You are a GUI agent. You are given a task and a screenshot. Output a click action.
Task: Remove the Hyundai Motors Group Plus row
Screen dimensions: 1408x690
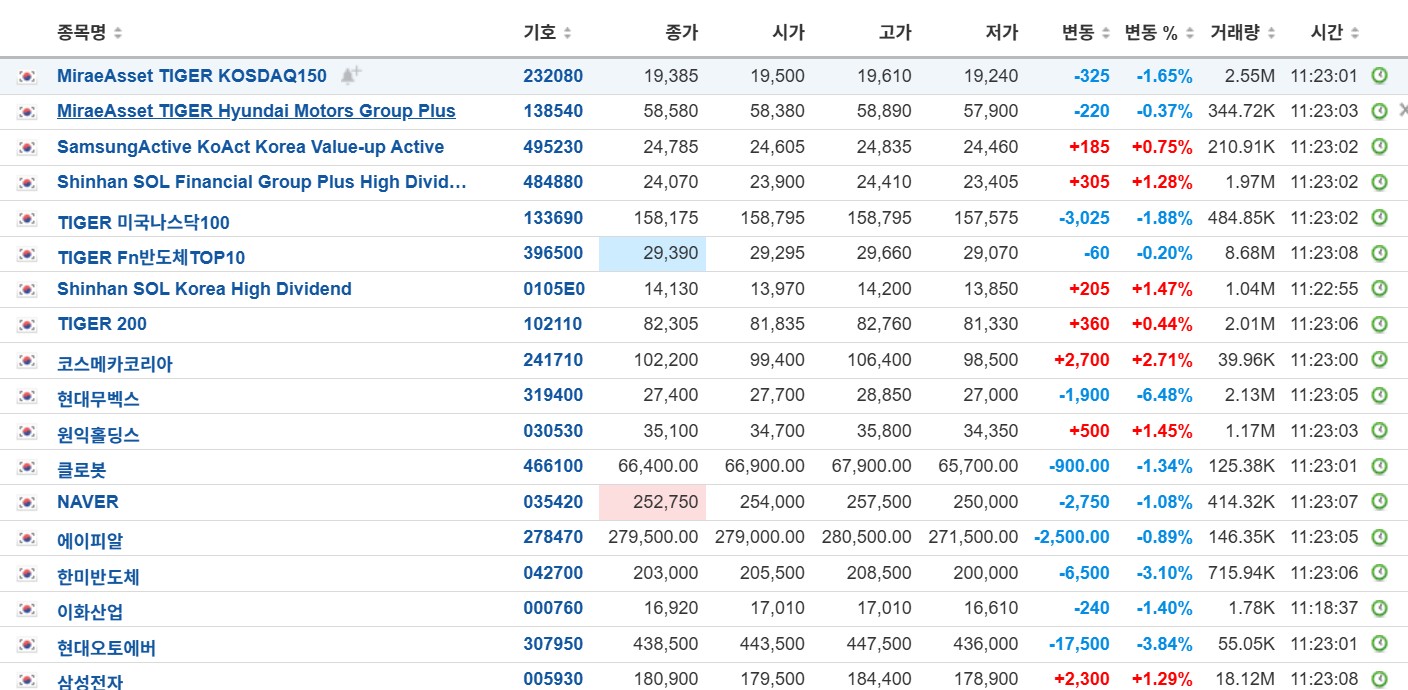(1402, 110)
